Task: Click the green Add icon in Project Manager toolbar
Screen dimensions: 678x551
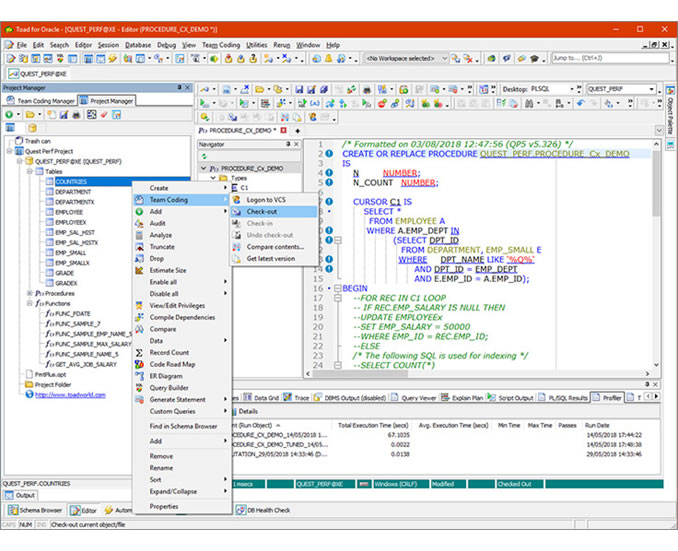Action: [10, 115]
